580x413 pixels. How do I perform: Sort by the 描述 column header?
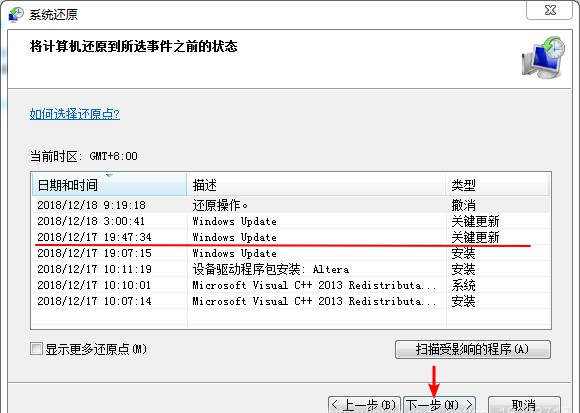tap(316, 184)
